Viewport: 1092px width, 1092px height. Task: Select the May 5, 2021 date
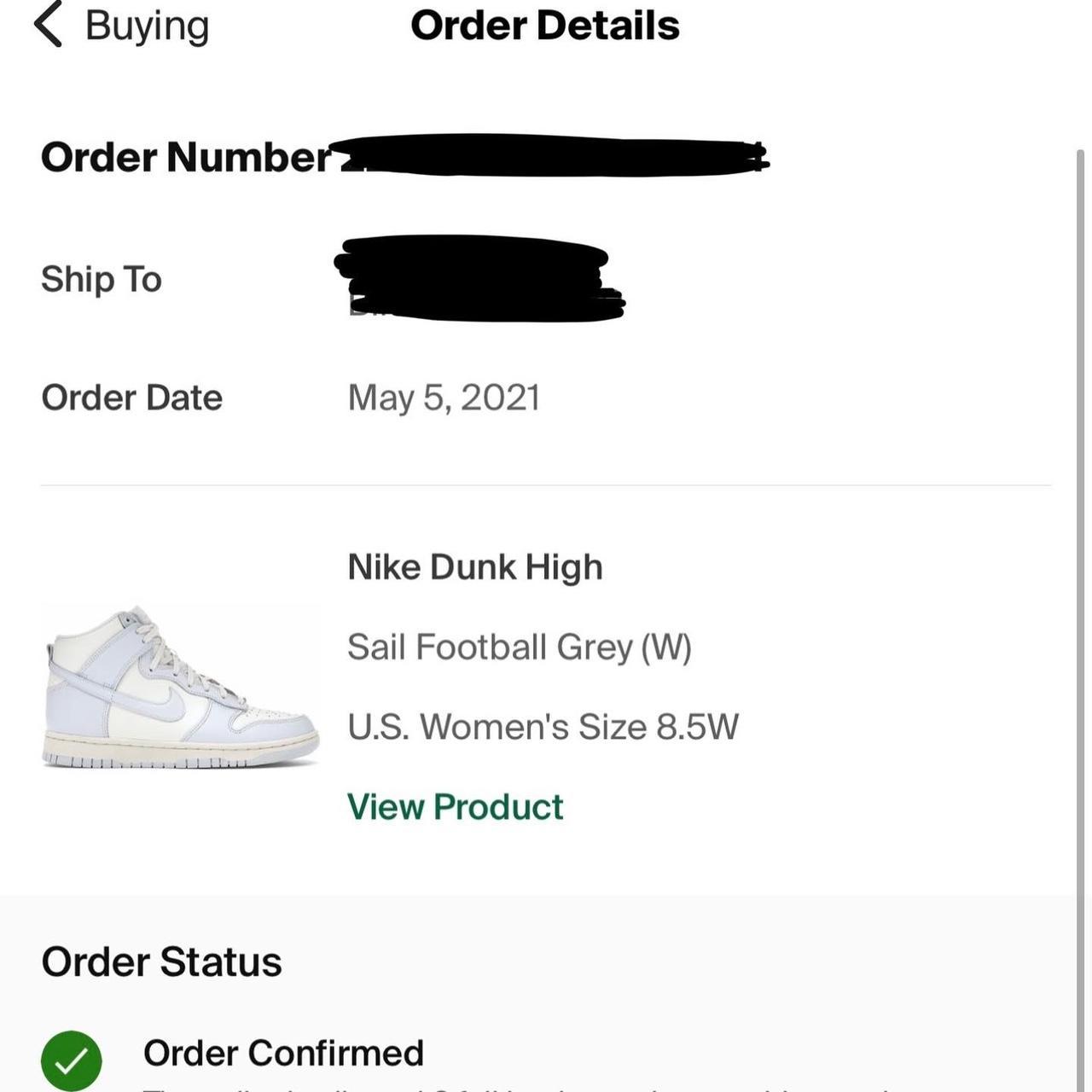tap(444, 398)
